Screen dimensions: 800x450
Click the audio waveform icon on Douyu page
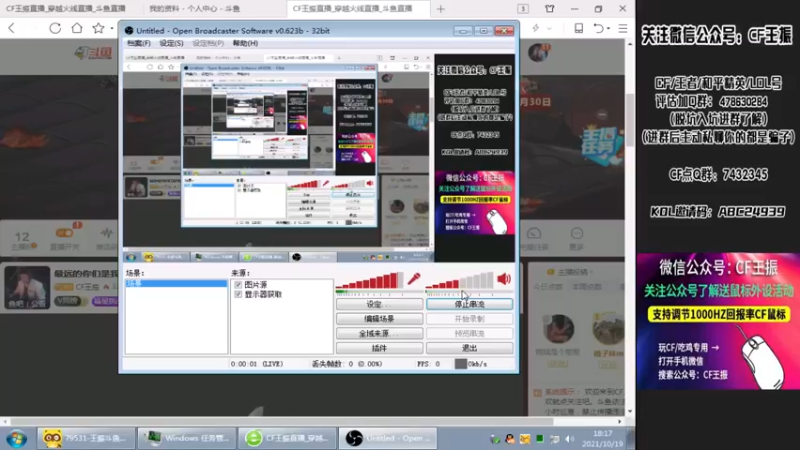[106, 233]
